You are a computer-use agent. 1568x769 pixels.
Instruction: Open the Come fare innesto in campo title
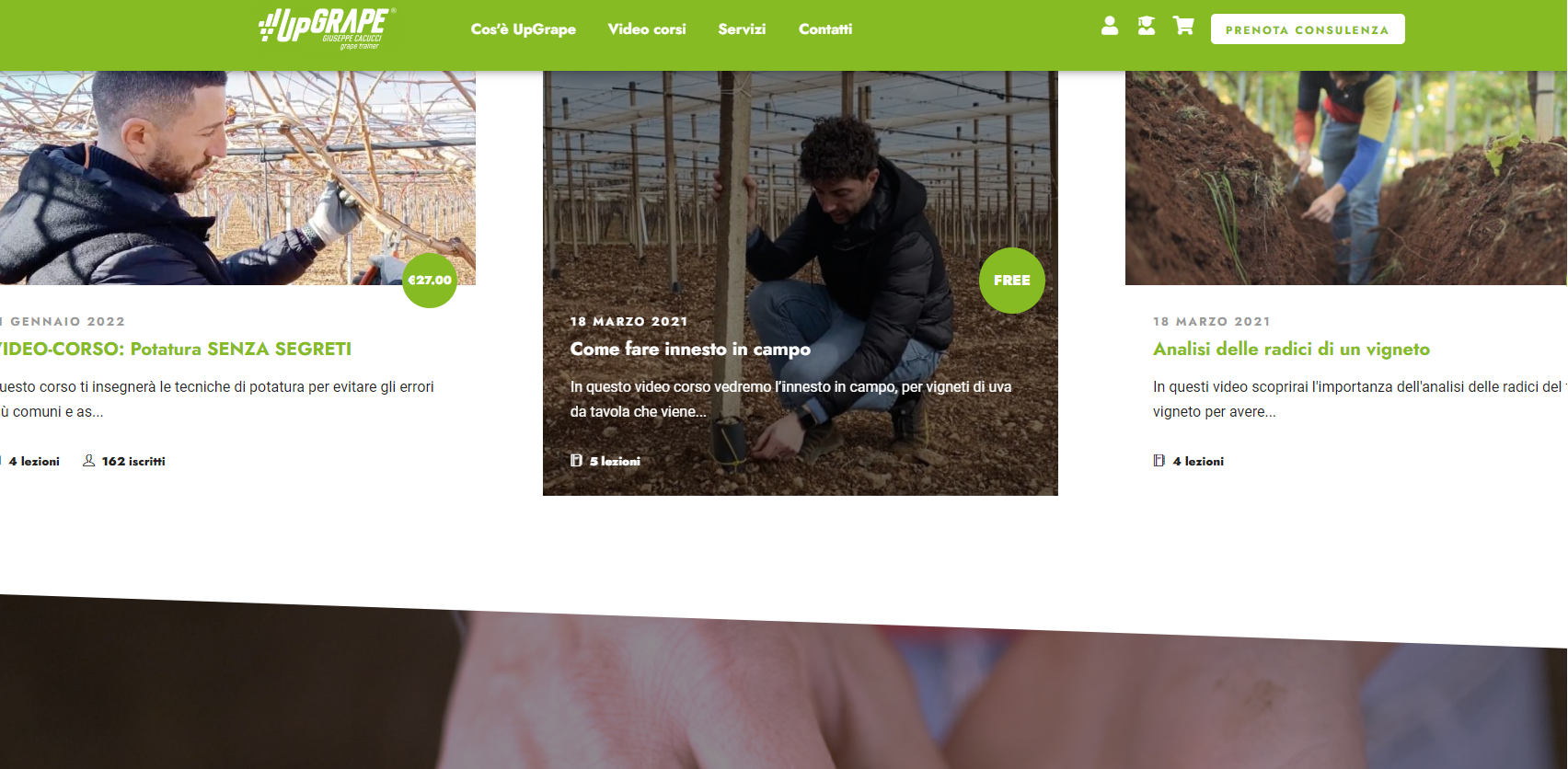click(690, 350)
